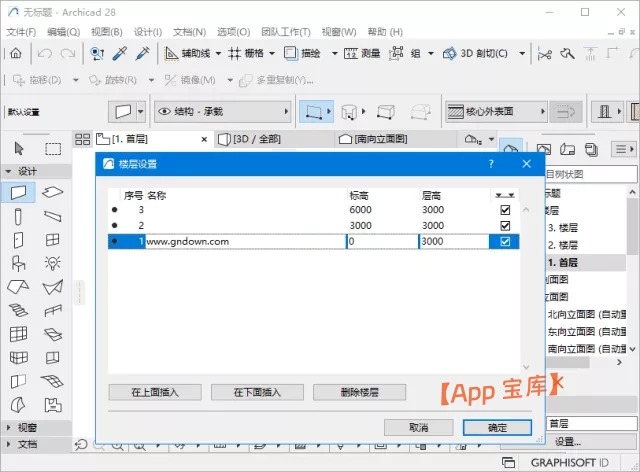Click the help question mark in dialog
The height and width of the screenshot is (472, 640).
[490, 163]
